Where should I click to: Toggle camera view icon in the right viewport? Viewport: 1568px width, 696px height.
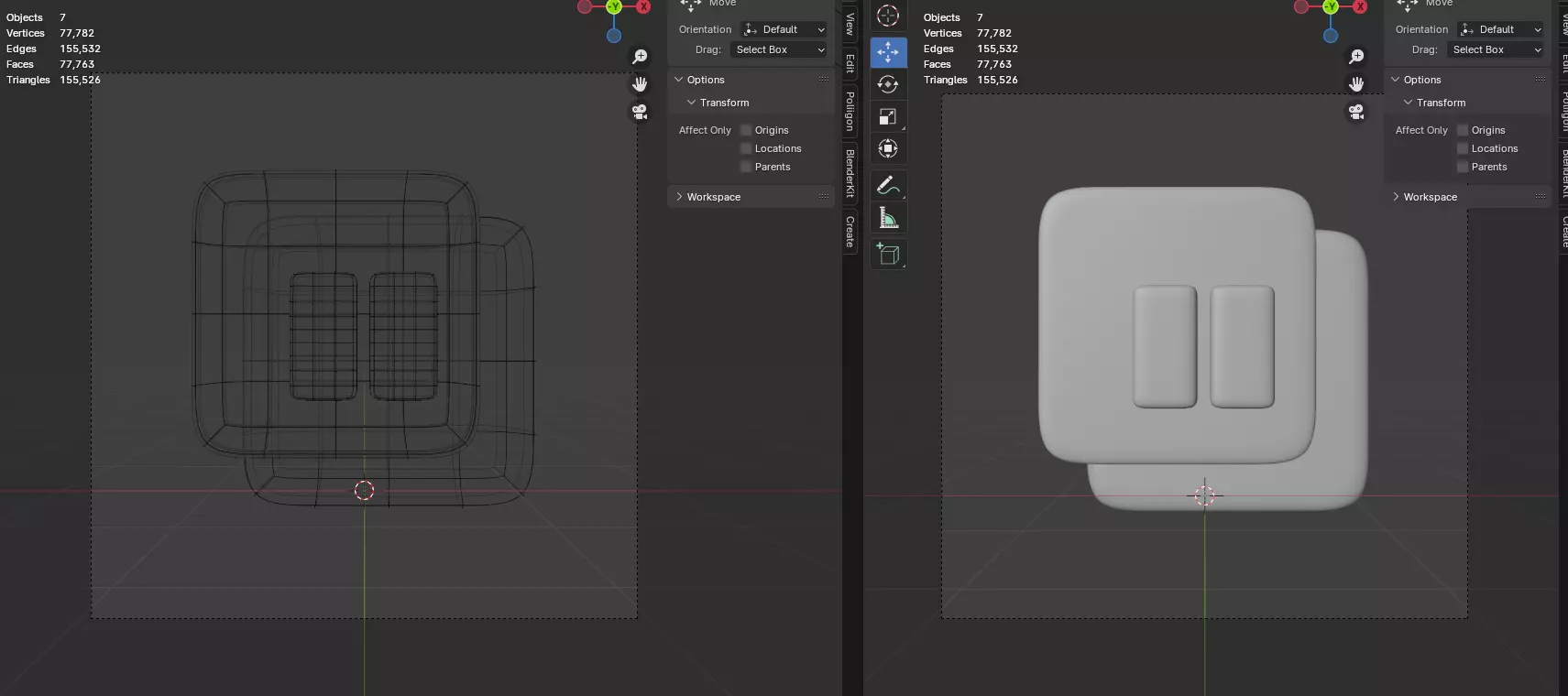click(x=1356, y=112)
